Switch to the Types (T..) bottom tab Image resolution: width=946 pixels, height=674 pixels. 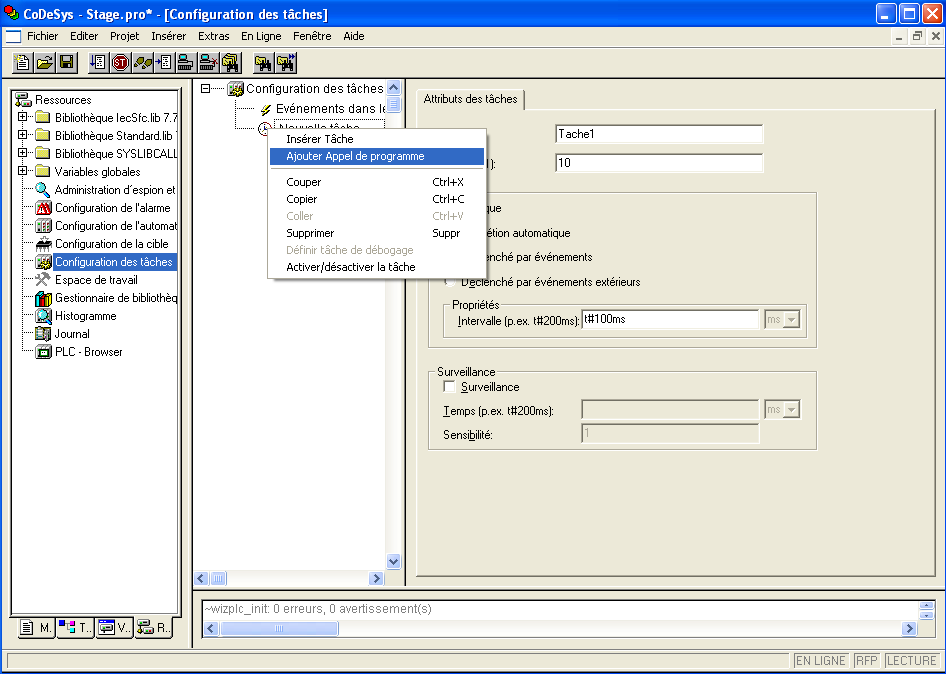pyautogui.click(x=75, y=628)
